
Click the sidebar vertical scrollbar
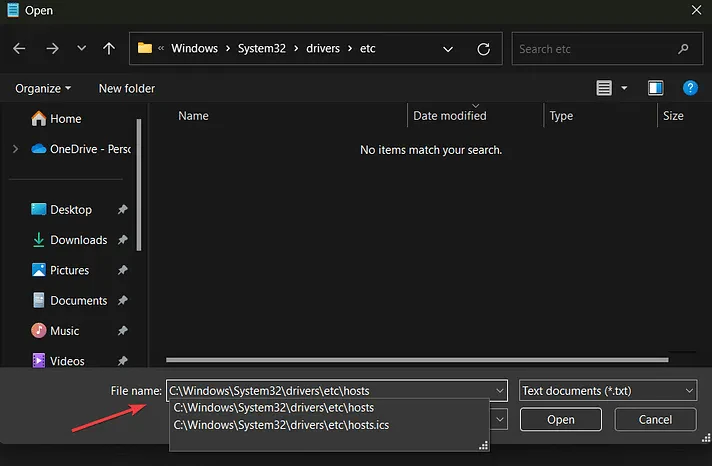pos(139,185)
